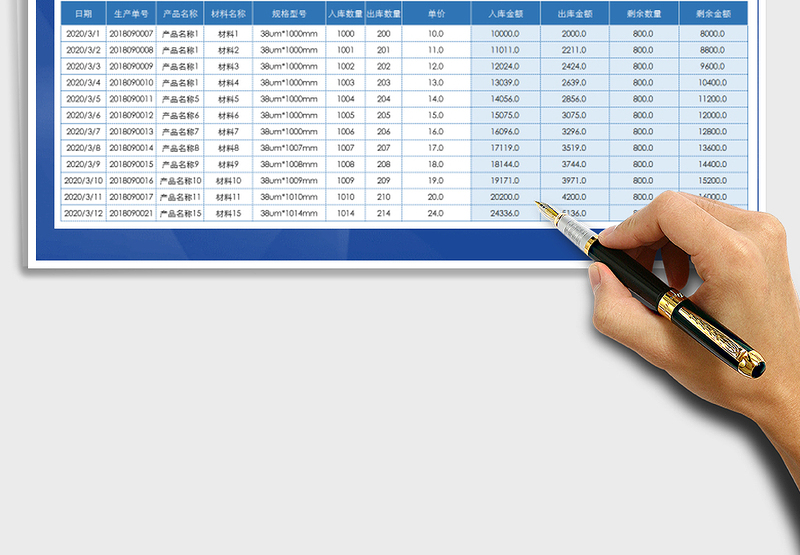Click the 入库金额 column header
The width and height of the screenshot is (800, 555).
tap(505, 14)
